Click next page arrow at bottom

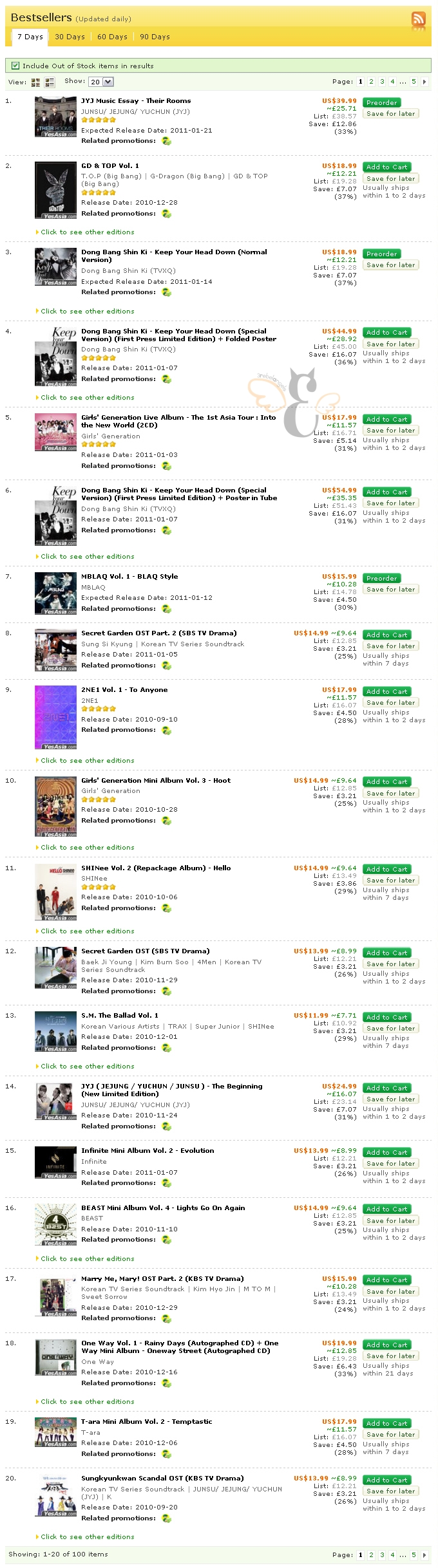(424, 1554)
